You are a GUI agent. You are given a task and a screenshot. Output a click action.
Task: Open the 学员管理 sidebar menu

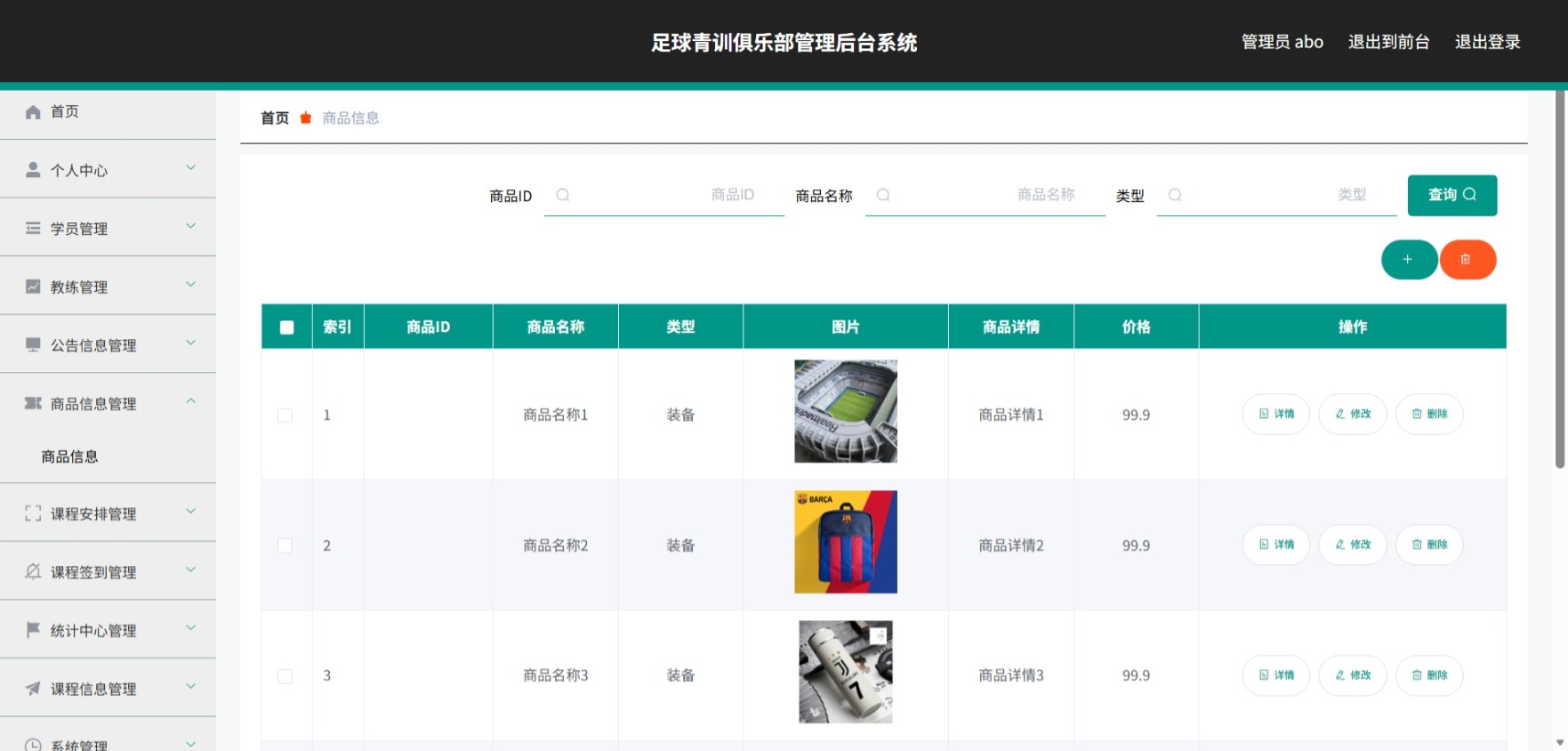[108, 228]
